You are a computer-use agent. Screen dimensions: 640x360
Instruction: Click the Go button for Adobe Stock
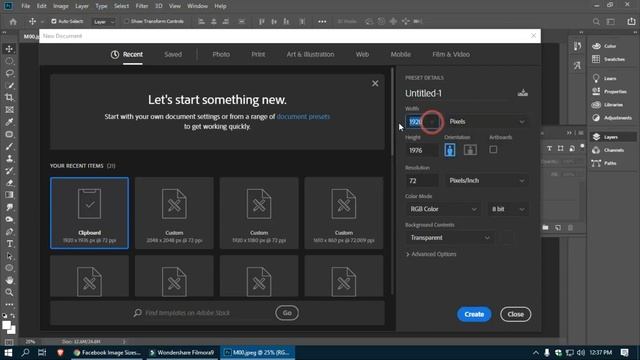(x=287, y=313)
